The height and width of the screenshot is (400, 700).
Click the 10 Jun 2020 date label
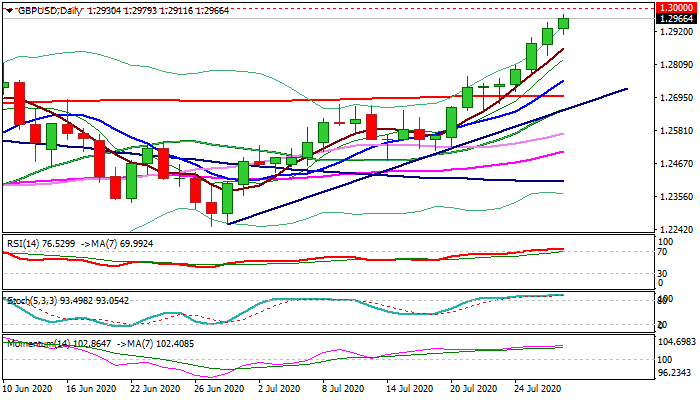[29, 387]
